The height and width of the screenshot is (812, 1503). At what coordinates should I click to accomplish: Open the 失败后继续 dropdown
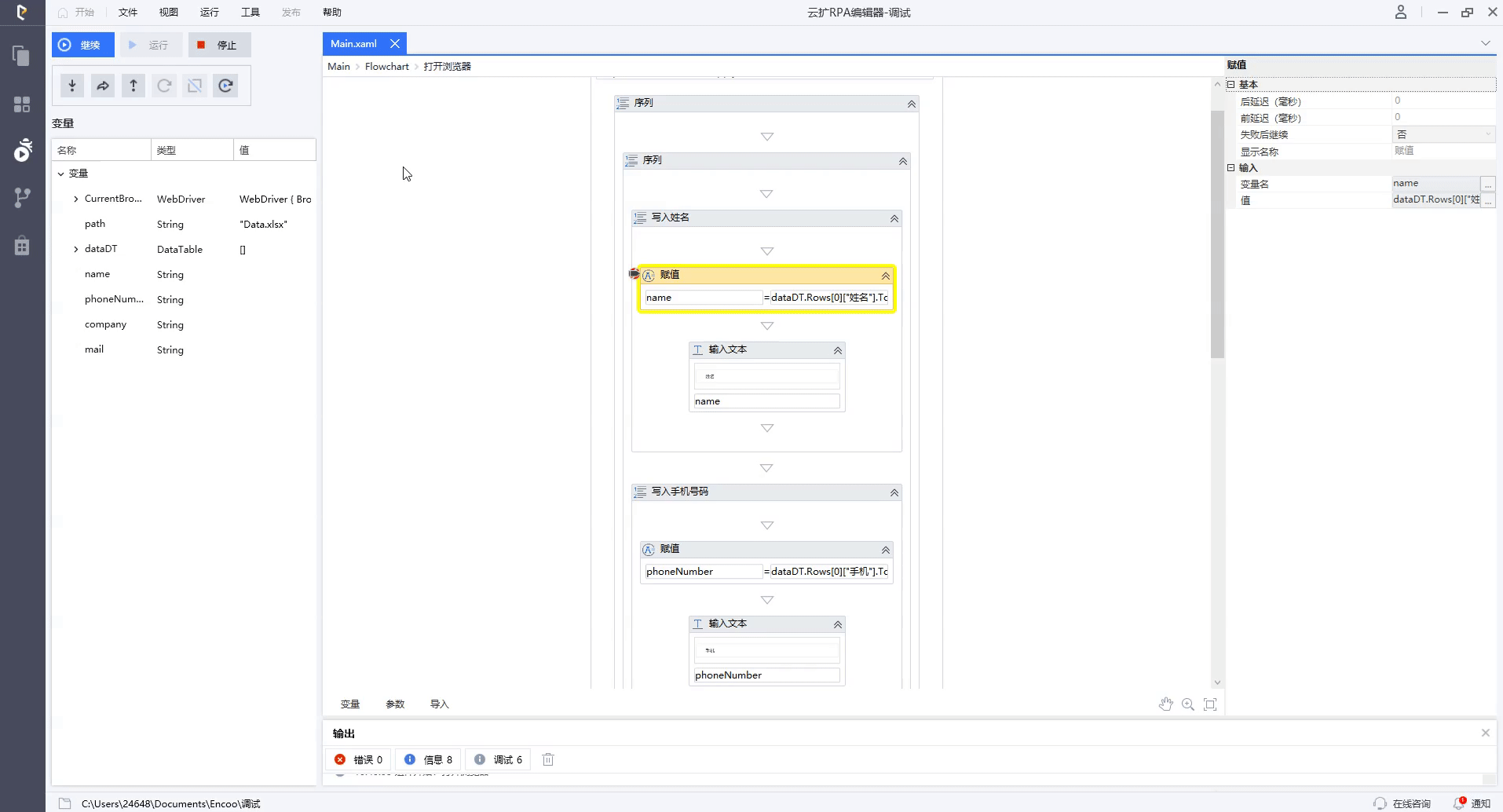pos(1443,134)
